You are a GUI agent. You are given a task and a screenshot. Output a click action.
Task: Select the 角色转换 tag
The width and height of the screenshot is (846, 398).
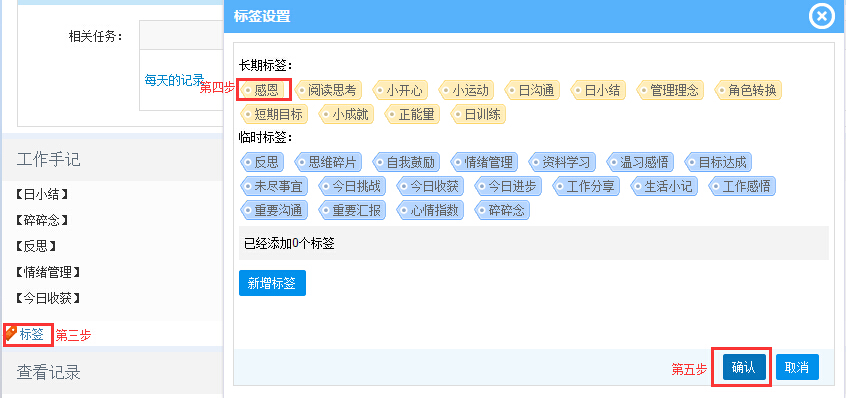click(x=748, y=90)
